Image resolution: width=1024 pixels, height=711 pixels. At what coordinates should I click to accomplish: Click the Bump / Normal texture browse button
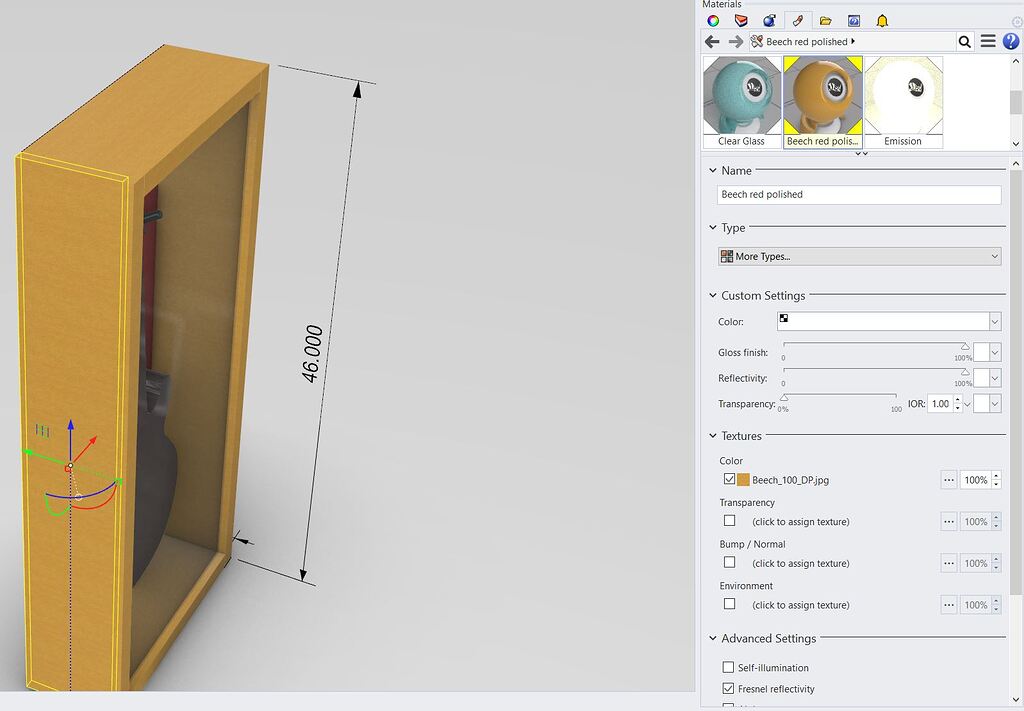click(948, 563)
